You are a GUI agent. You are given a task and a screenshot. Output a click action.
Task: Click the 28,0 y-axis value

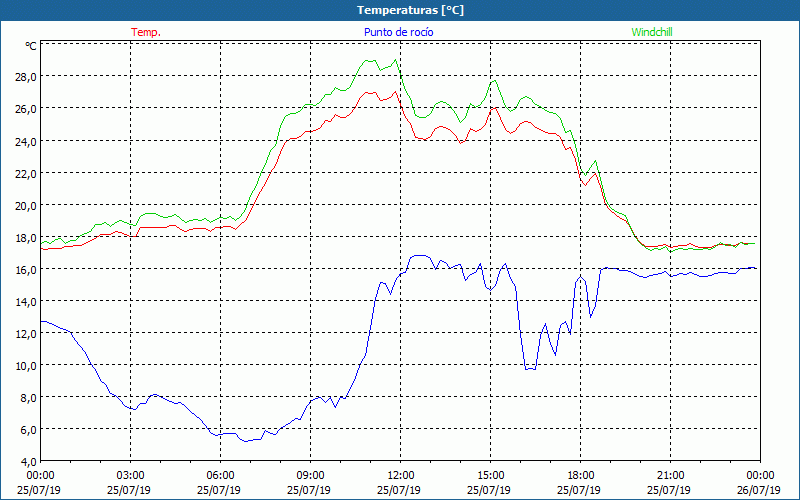pyautogui.click(x=27, y=77)
